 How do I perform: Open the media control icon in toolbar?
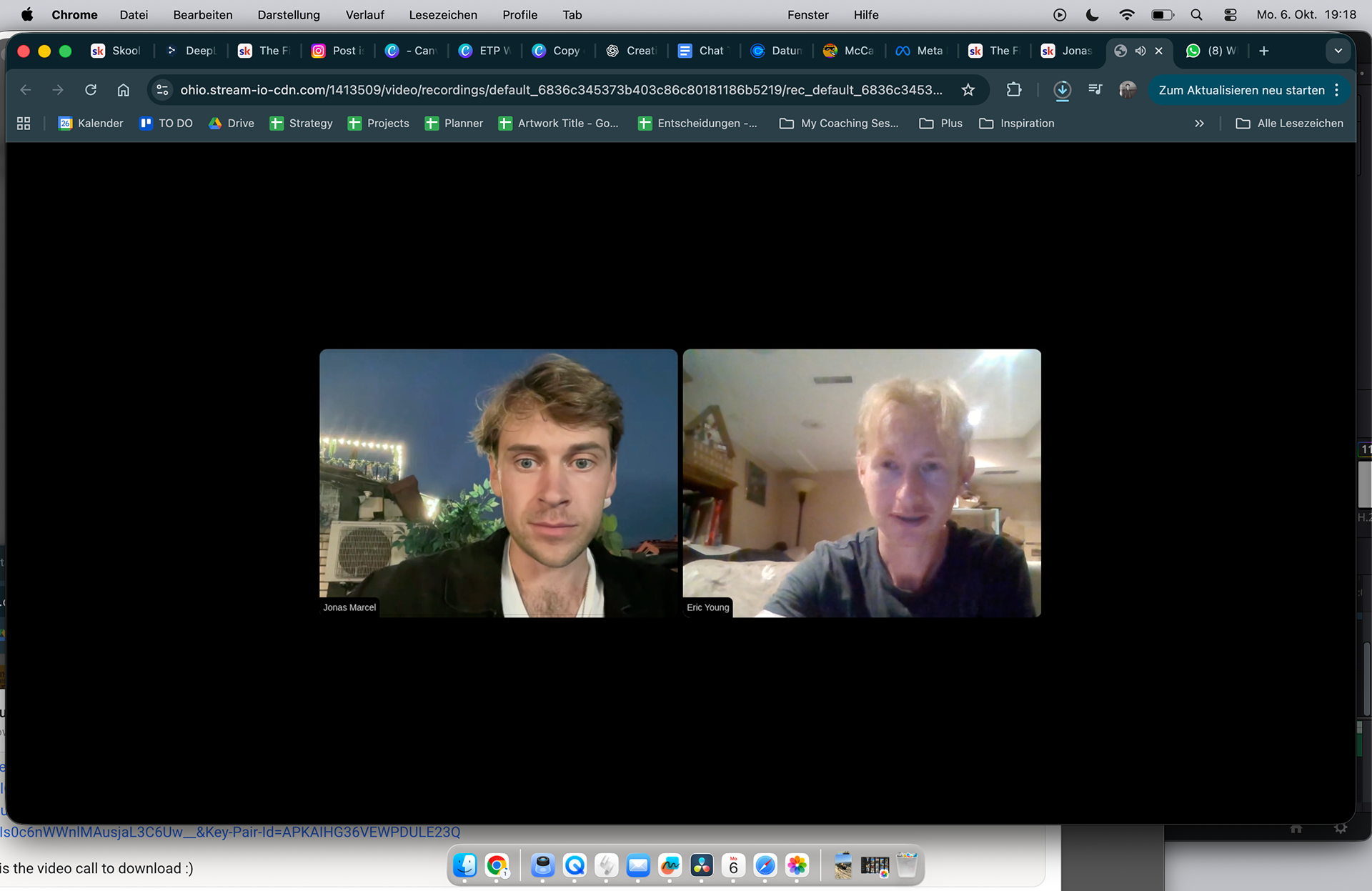[x=1095, y=90]
